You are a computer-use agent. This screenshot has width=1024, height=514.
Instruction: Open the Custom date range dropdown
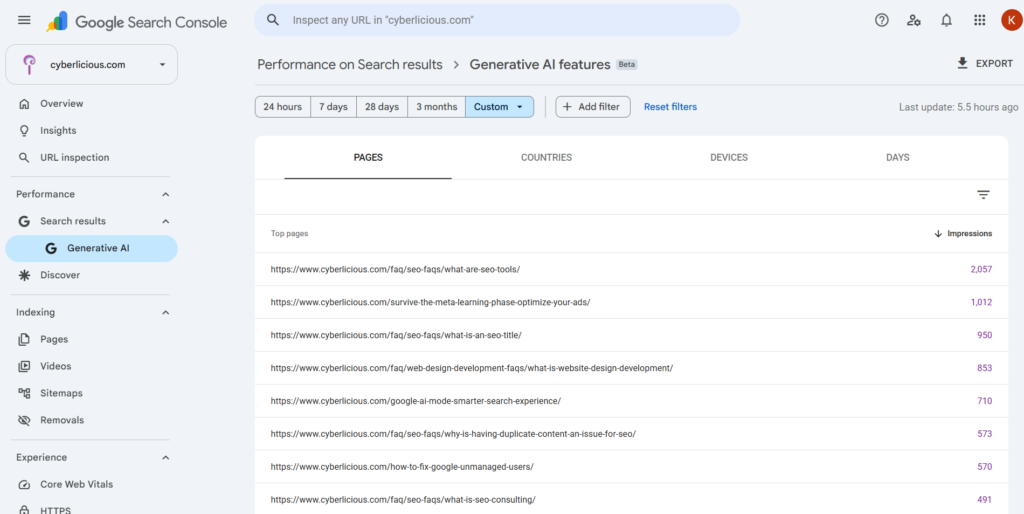click(500, 106)
